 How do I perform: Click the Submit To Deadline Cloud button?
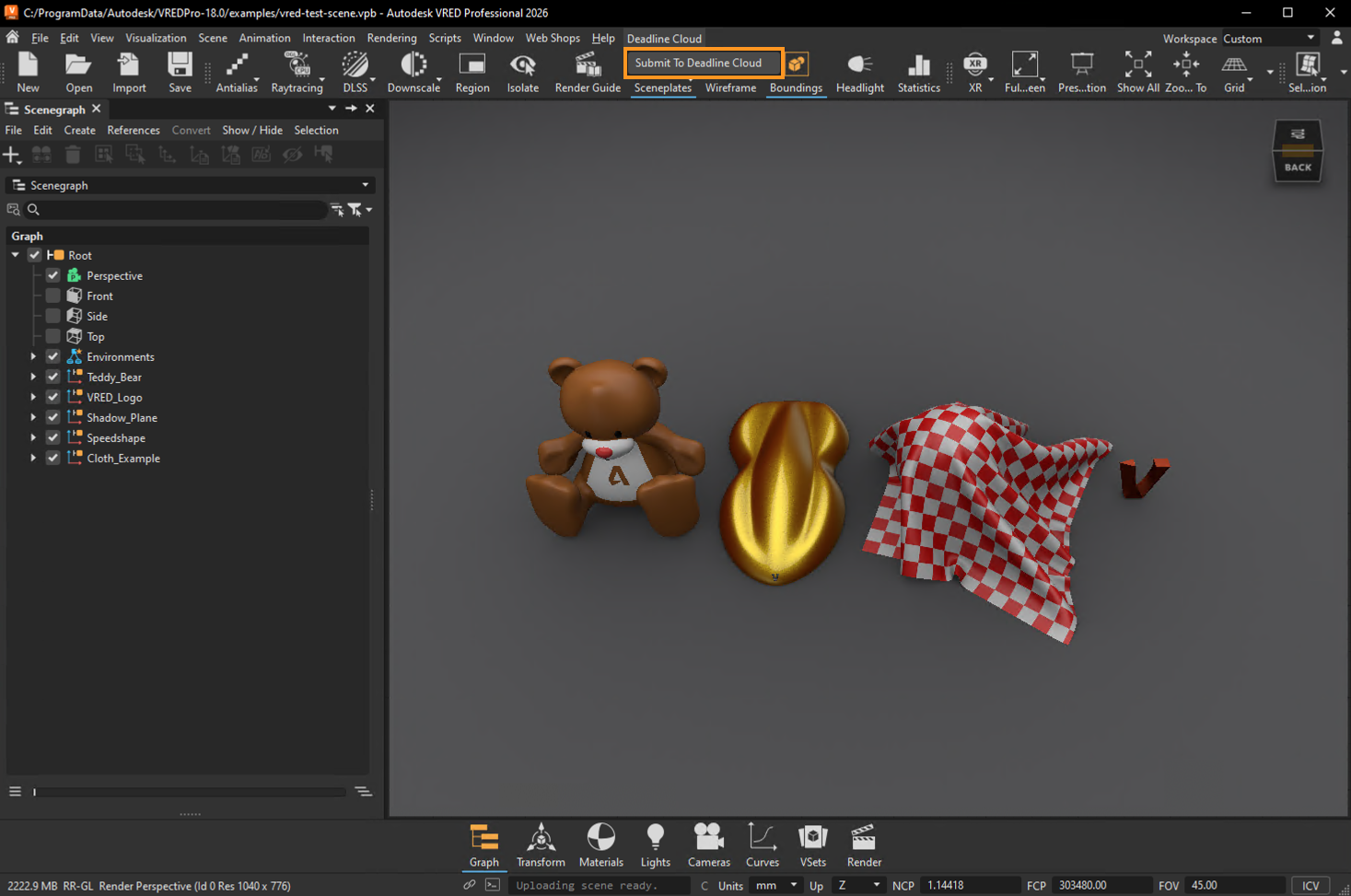pyautogui.click(x=703, y=63)
